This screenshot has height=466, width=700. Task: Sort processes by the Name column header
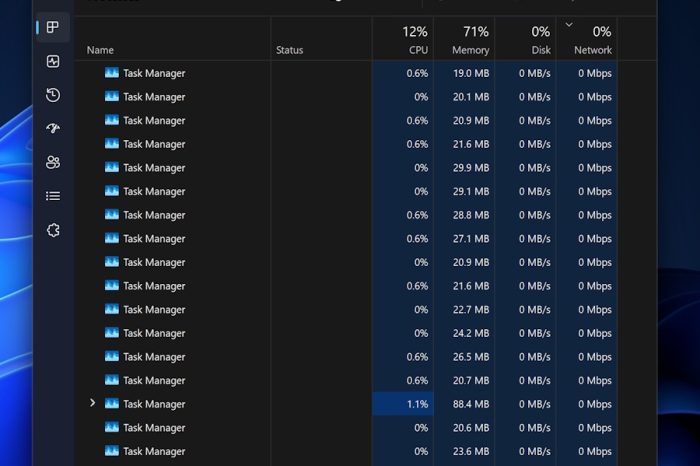click(x=100, y=50)
